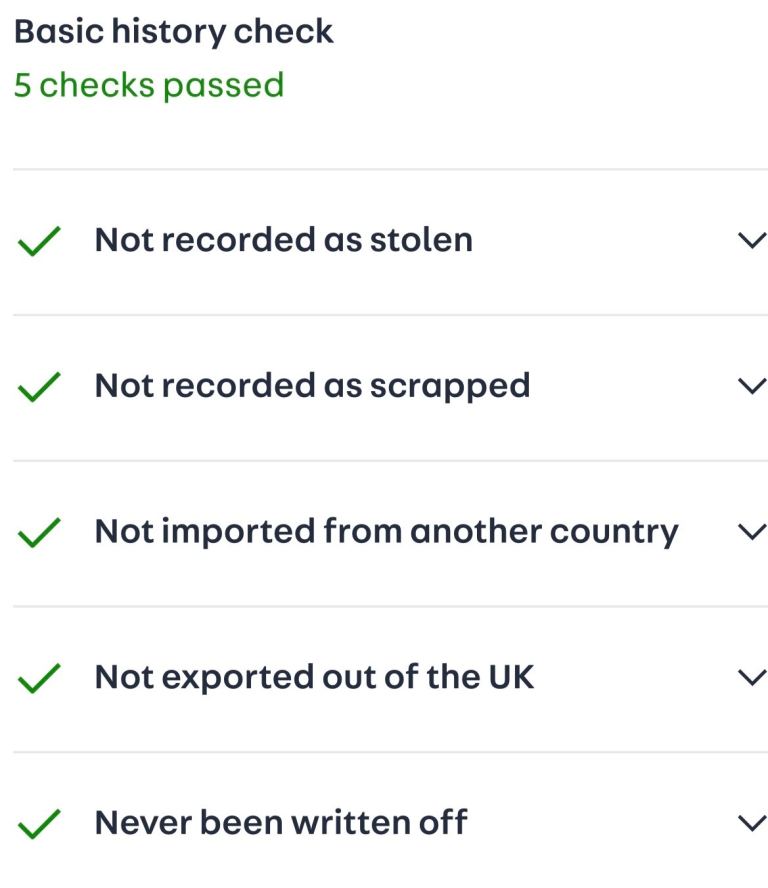This screenshot has width=768, height=888.
Task: Click the Basic history check heading
Action: click(x=173, y=32)
